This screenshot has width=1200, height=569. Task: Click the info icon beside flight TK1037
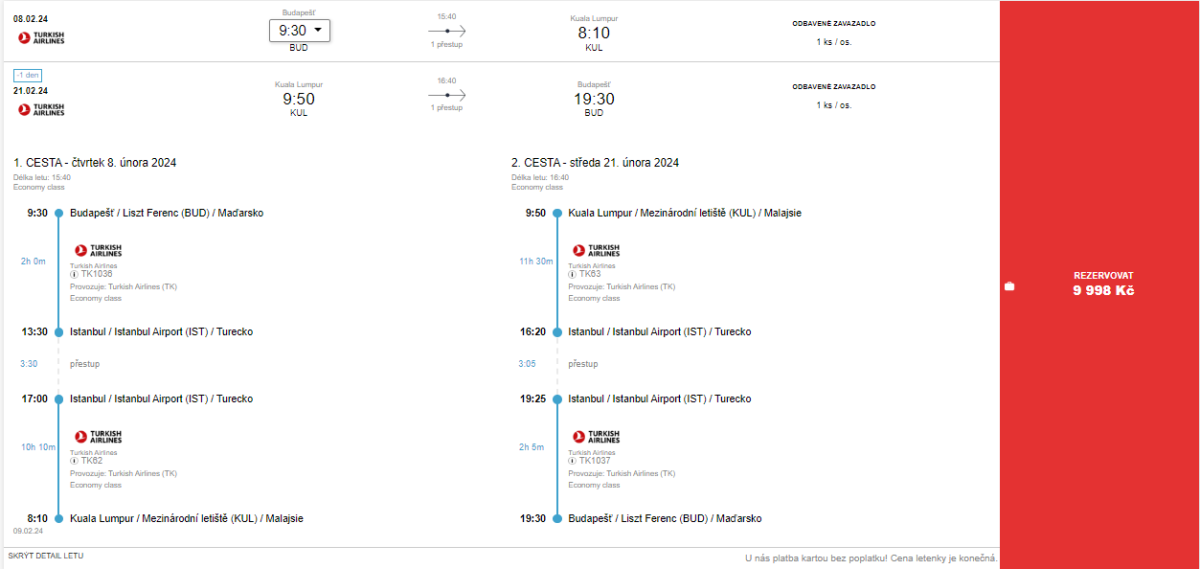[x=572, y=461]
